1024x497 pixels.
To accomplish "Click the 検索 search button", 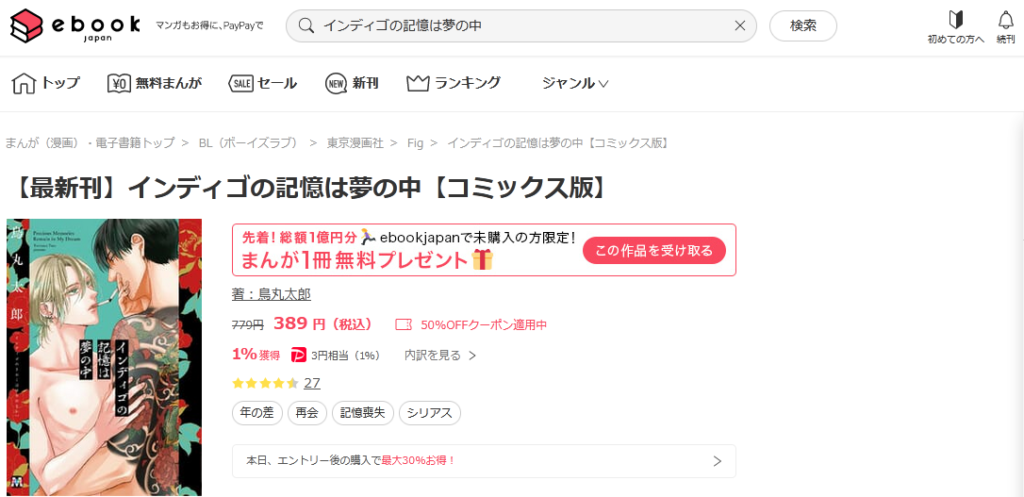I will coord(803,25).
